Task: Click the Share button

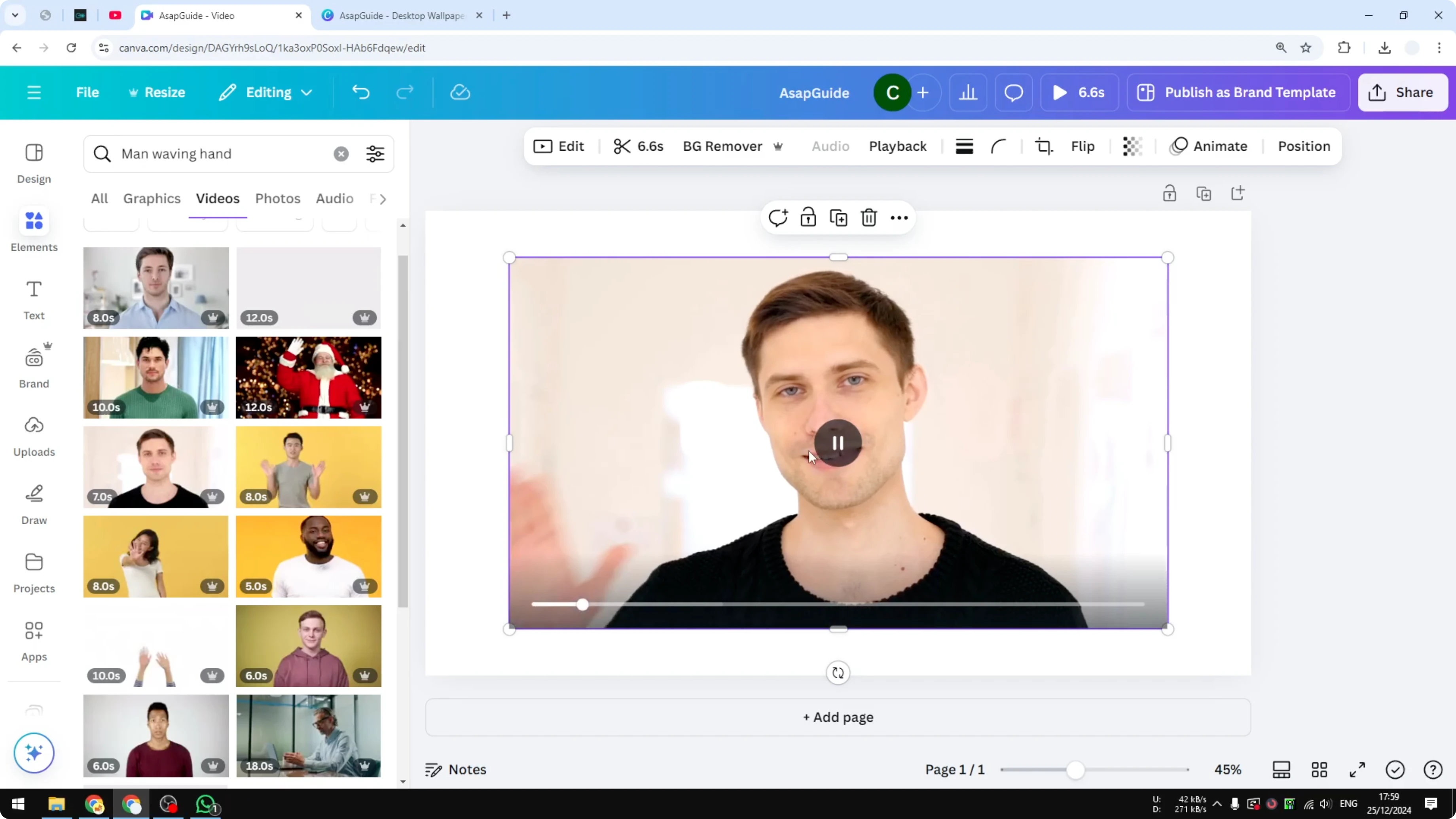Action: (x=1403, y=92)
